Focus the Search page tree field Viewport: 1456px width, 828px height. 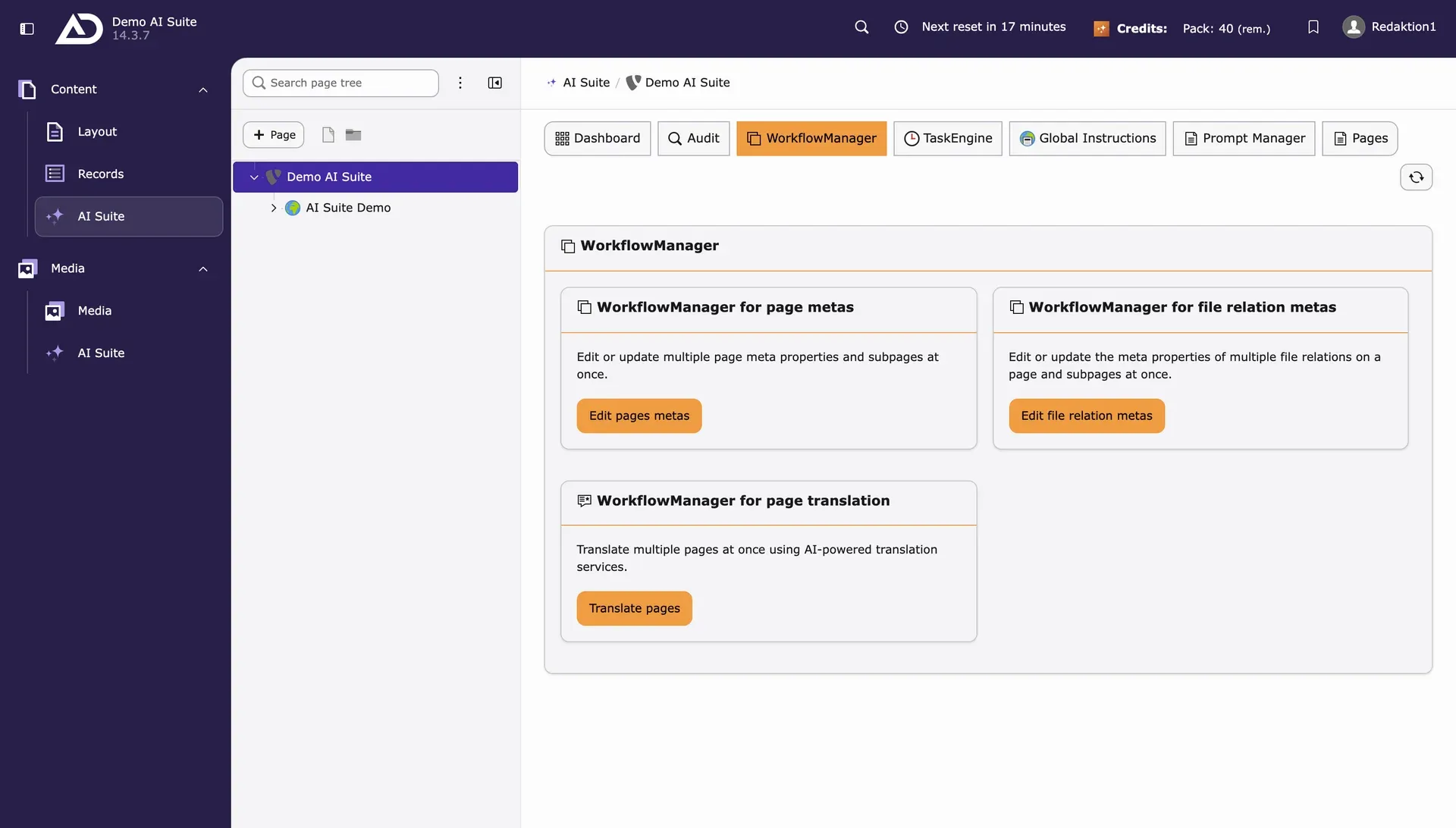pos(340,83)
